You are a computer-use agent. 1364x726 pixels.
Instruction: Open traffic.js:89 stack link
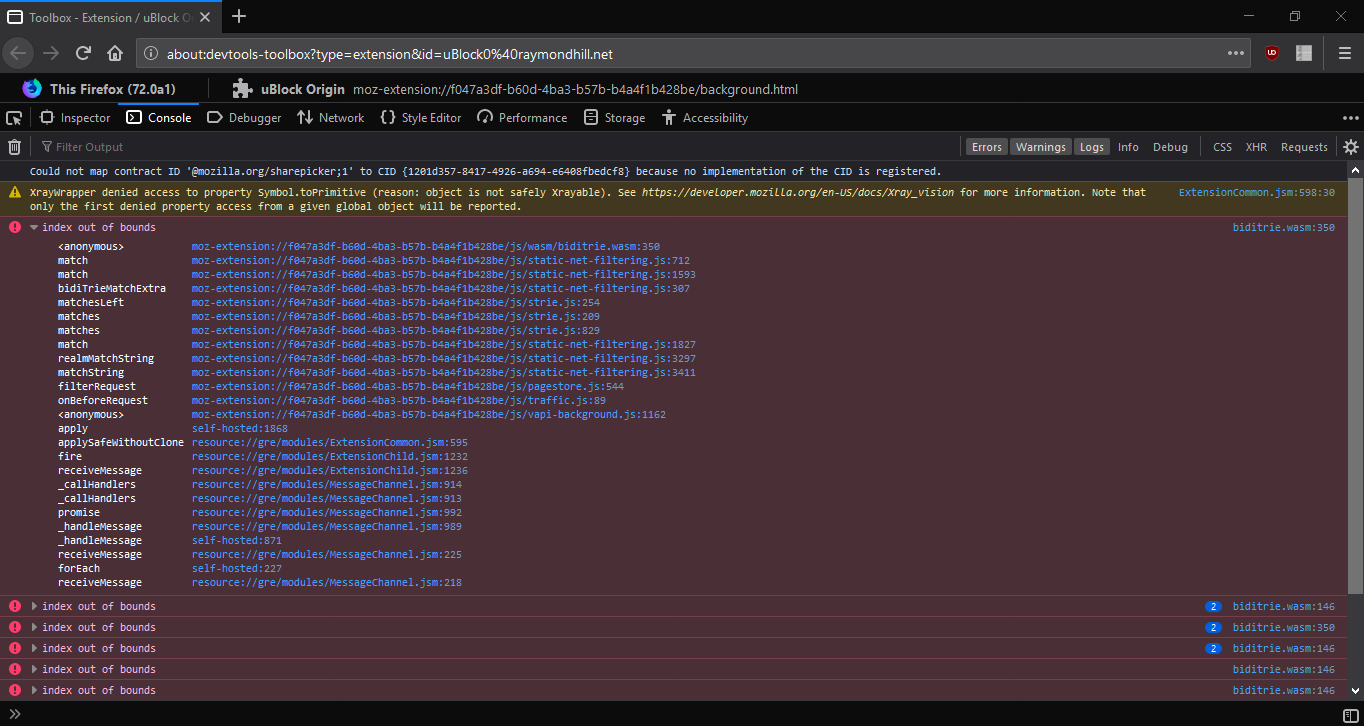point(399,400)
